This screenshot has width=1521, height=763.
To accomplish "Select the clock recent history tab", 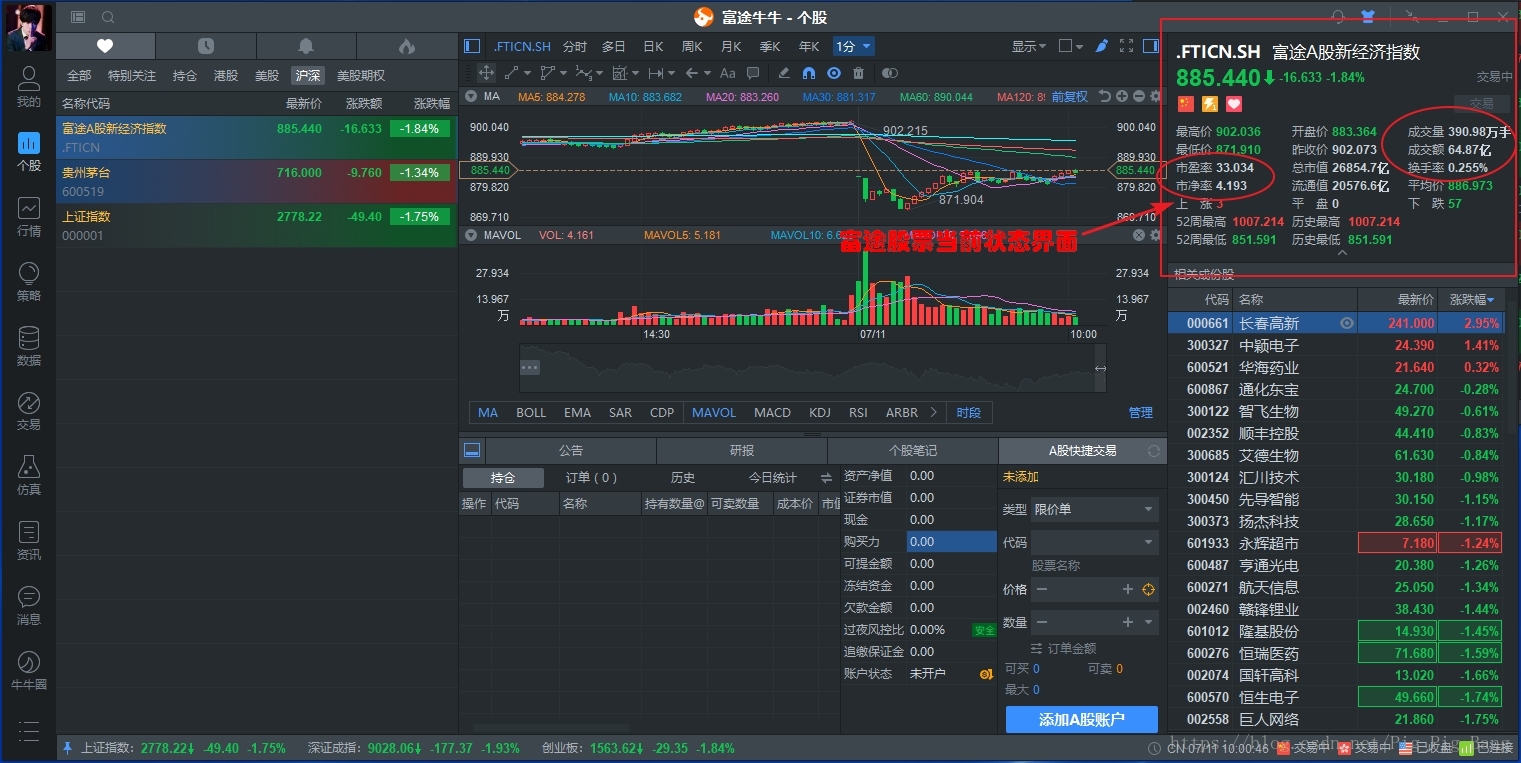I will (206, 46).
